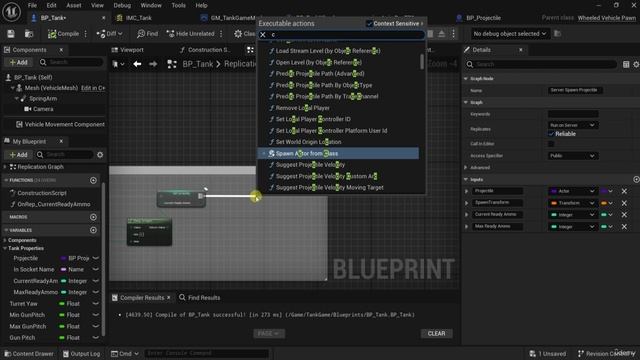
Task: Toggle the Reliable checkbox
Action: click(x=551, y=134)
